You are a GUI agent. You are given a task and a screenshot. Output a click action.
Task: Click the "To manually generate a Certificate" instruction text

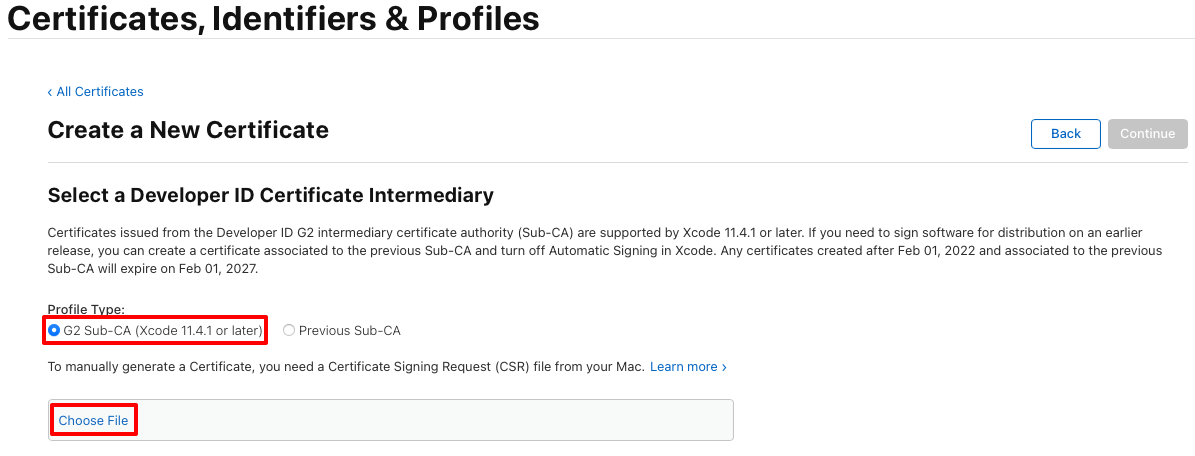tap(150, 367)
